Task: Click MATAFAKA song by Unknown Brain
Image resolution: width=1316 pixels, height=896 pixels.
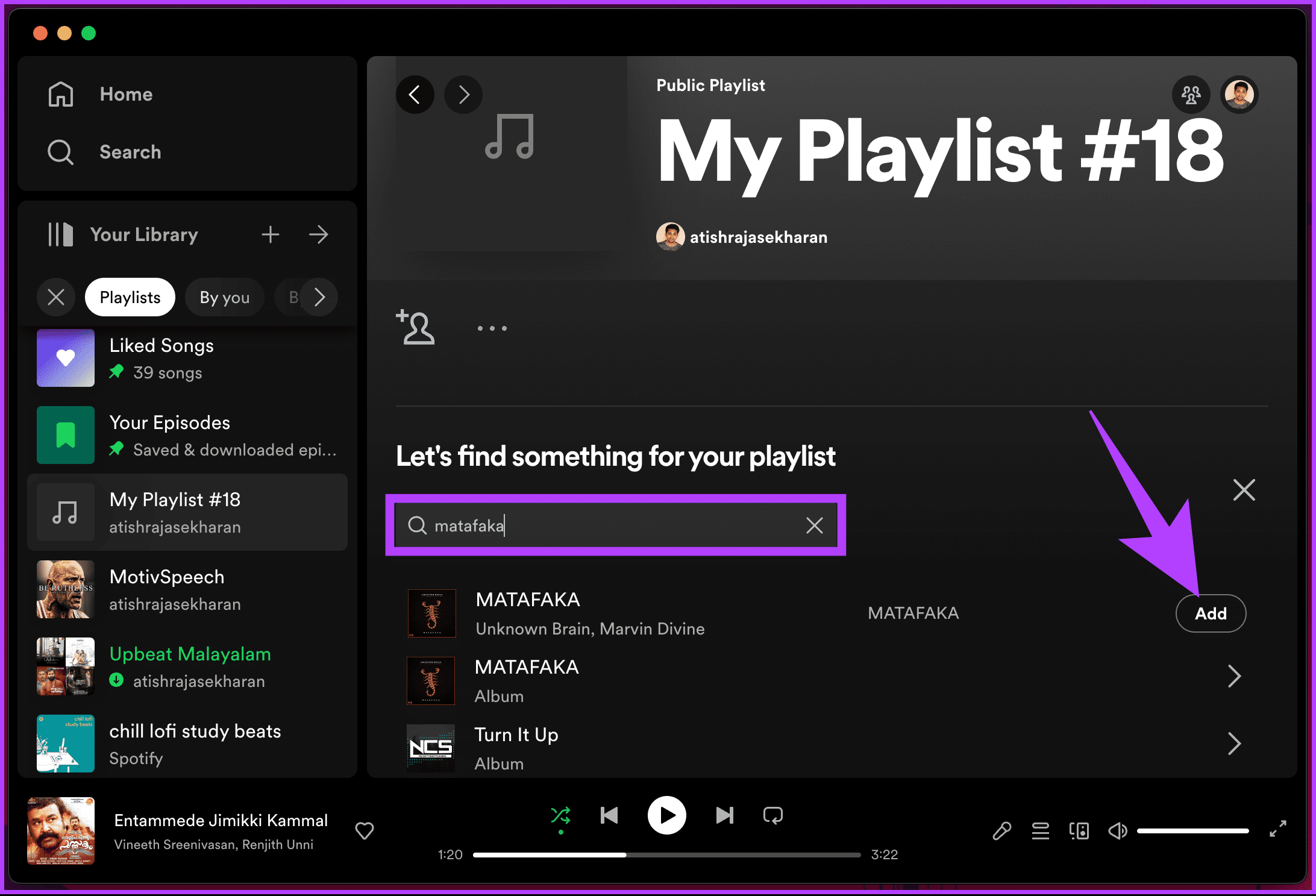Action: (x=528, y=600)
